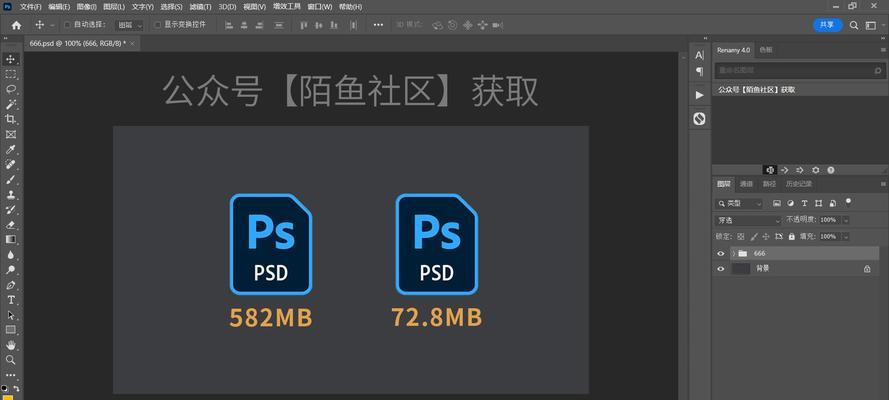Select the Frame tool
The width and height of the screenshot is (889, 400).
(x=11, y=134)
